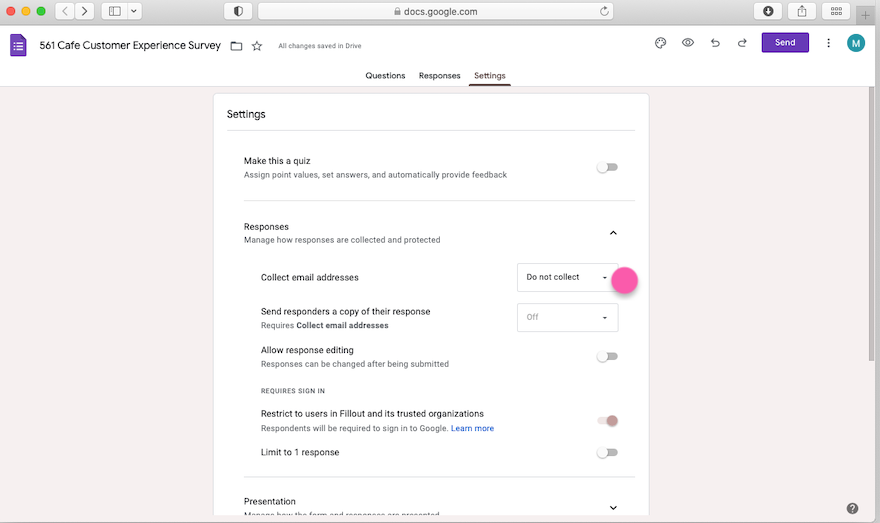Open the customize theme palette
The image size is (880, 523).
(660, 43)
